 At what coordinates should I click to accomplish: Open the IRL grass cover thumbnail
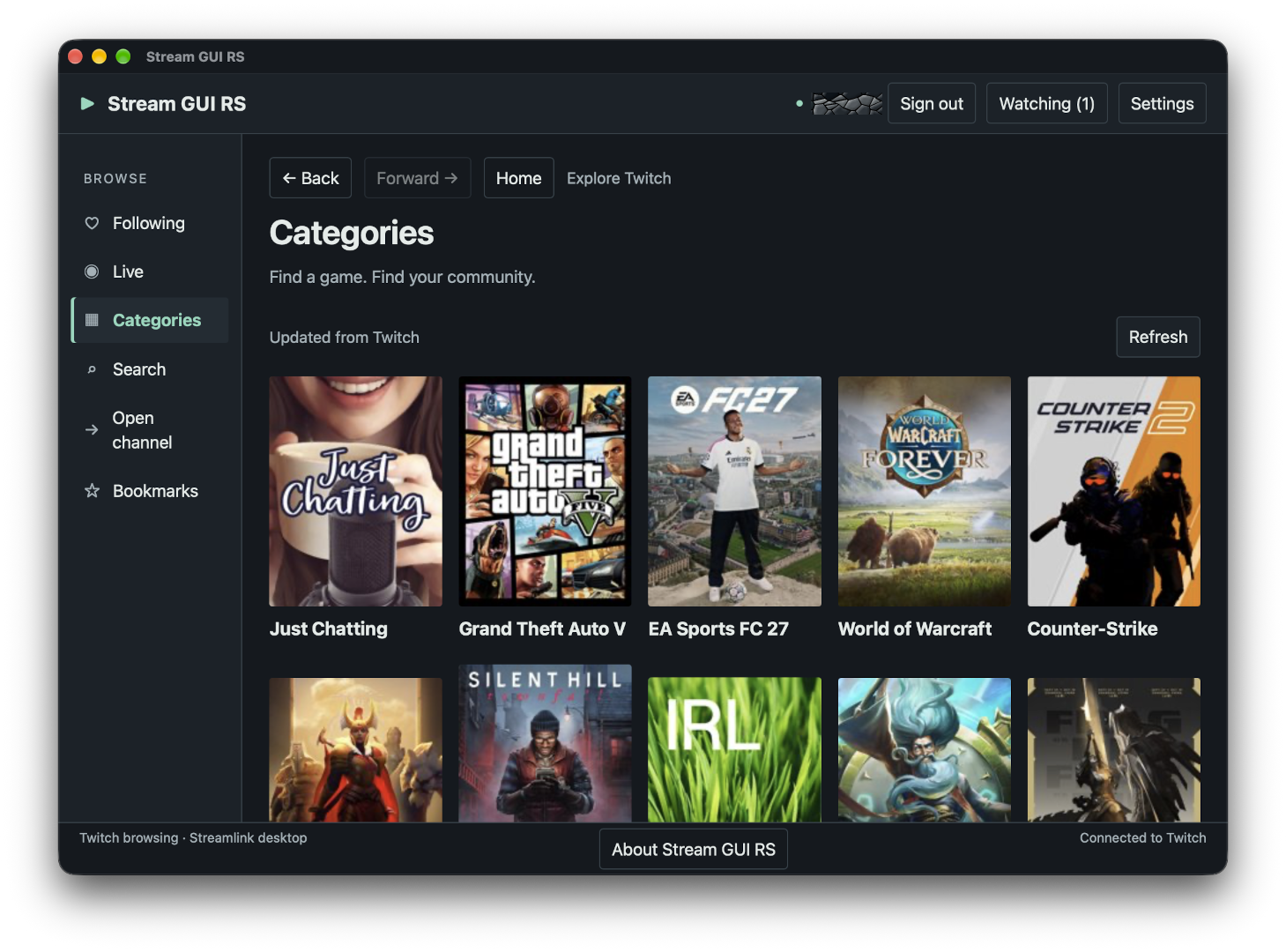[x=735, y=750]
